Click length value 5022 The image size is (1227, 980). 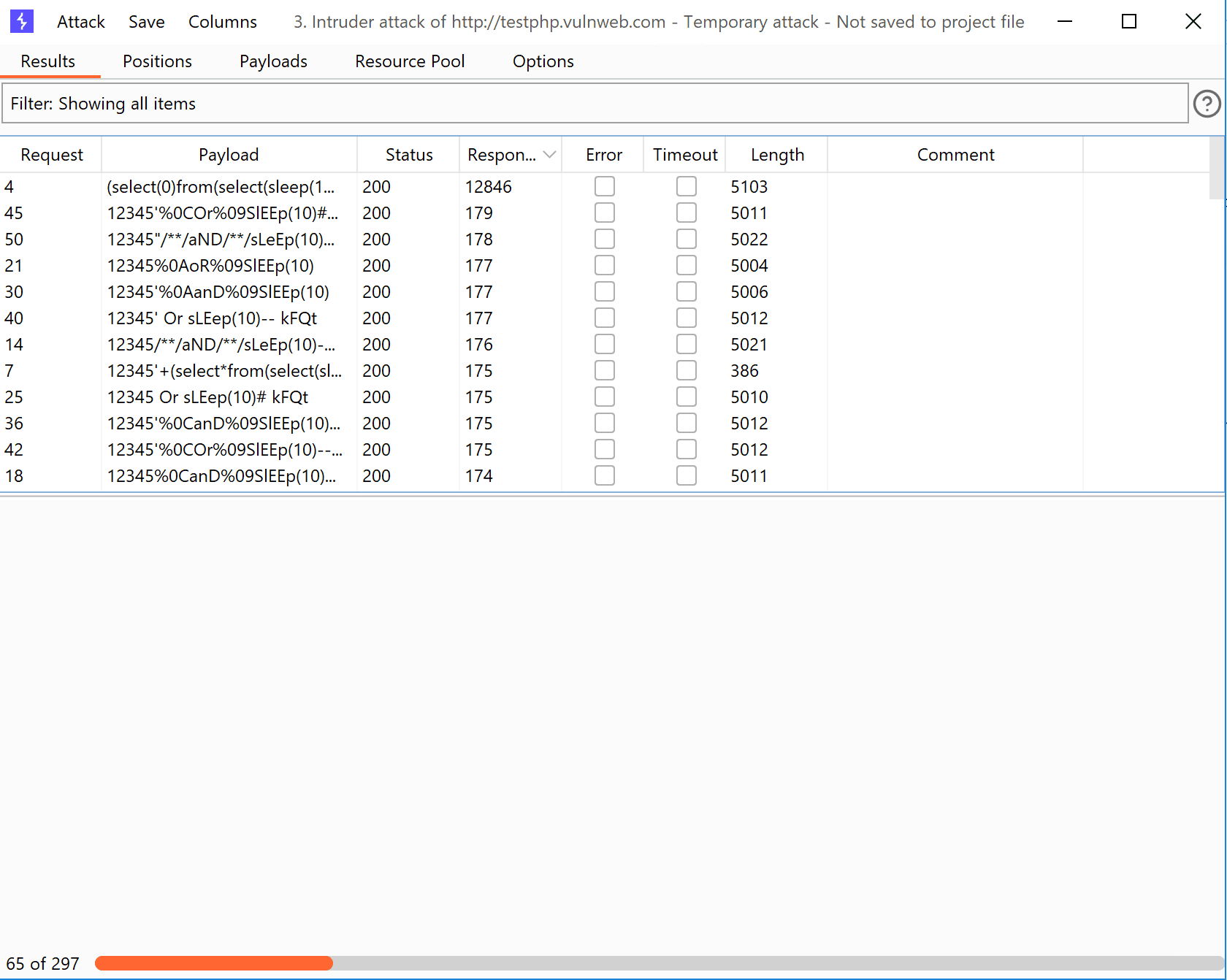(x=749, y=240)
